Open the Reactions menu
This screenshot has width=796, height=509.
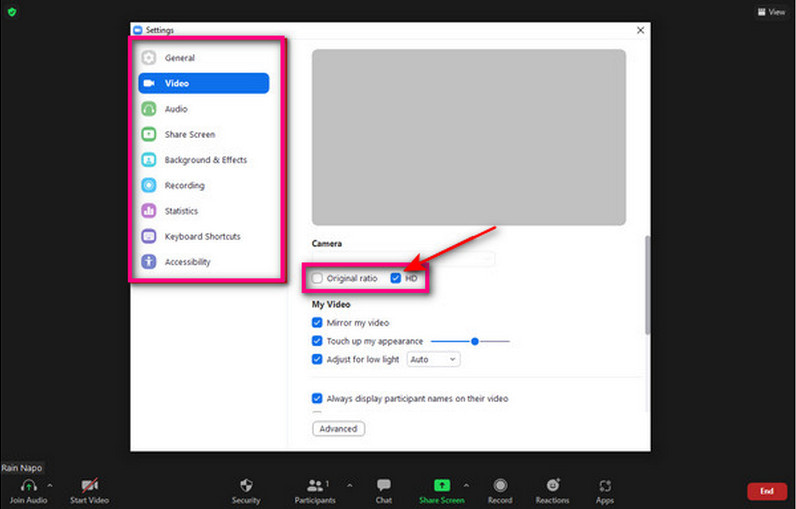pyautogui.click(x=553, y=485)
